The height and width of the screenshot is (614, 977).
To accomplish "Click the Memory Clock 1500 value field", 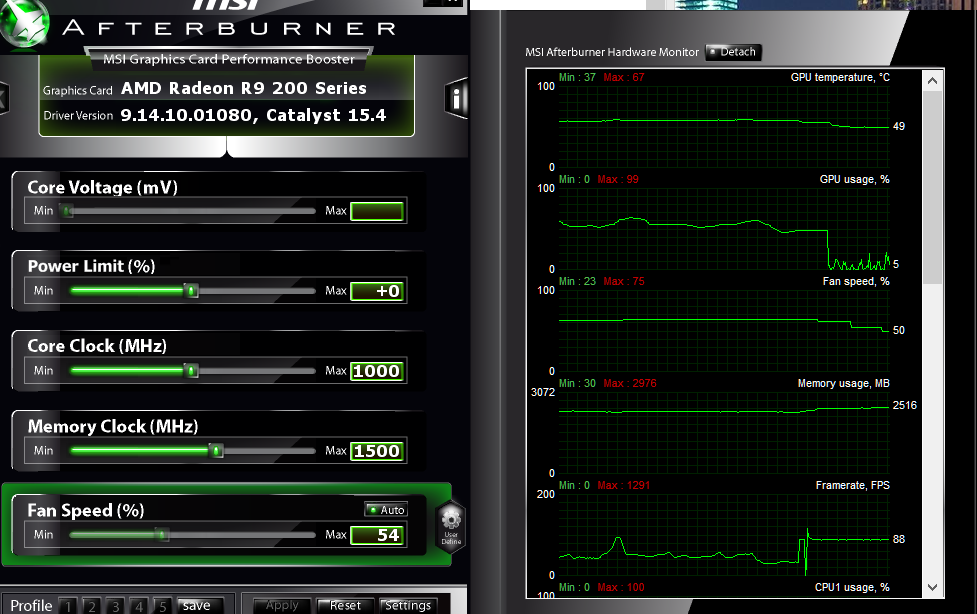I will click(x=377, y=451).
